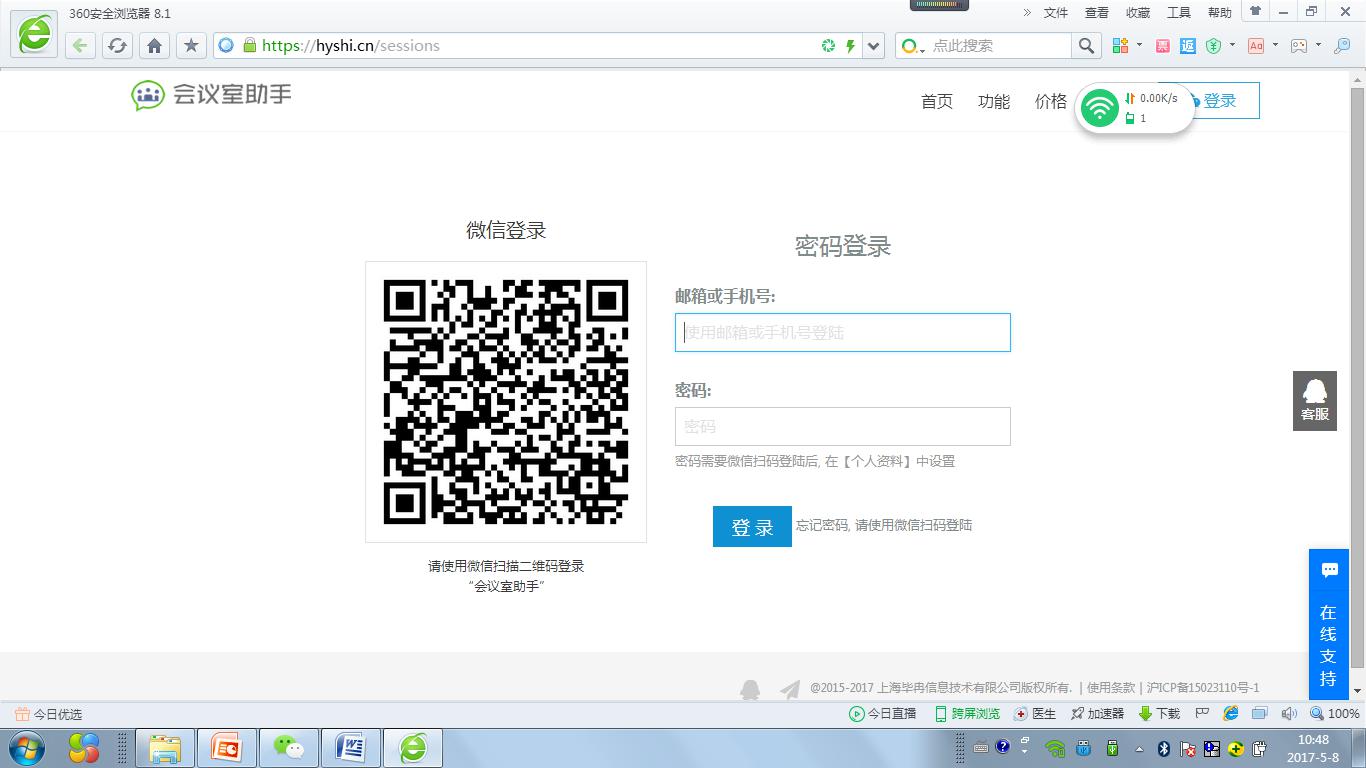Screen dimensions: 1366x768
Task: Click the blue 登录 submit button
Action: point(752,527)
